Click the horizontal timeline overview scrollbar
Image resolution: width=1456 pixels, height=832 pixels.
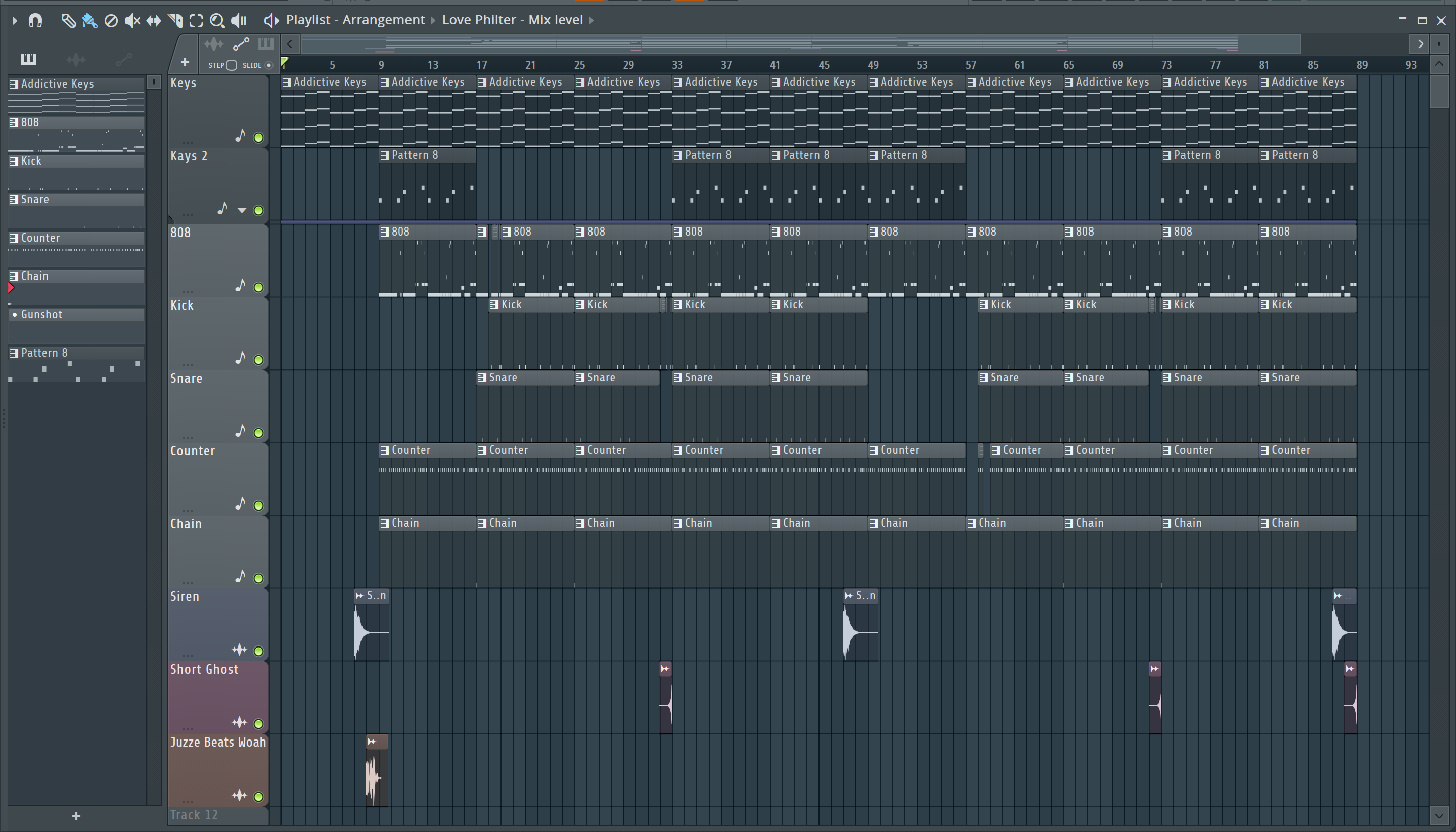800,44
